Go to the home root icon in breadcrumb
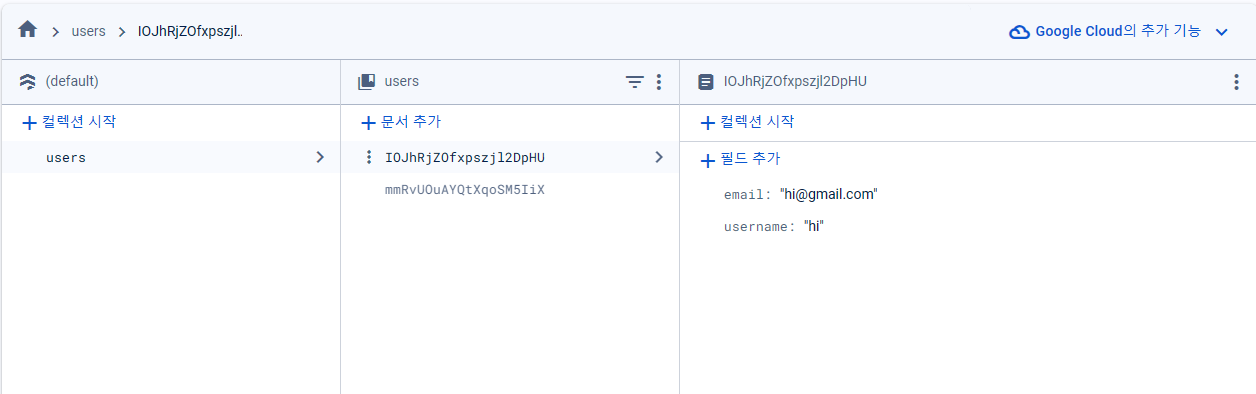The image size is (1256, 394). click(x=28, y=30)
